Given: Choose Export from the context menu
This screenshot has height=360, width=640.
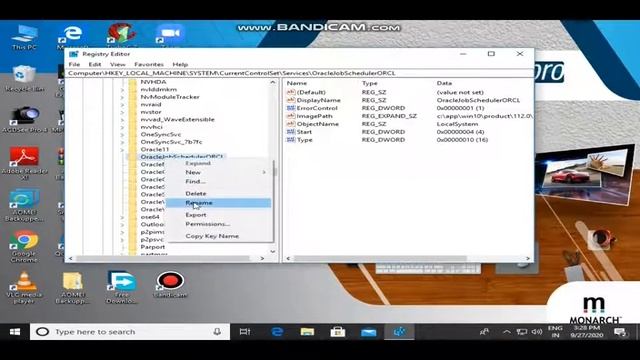Looking at the screenshot, I should coord(219,215).
